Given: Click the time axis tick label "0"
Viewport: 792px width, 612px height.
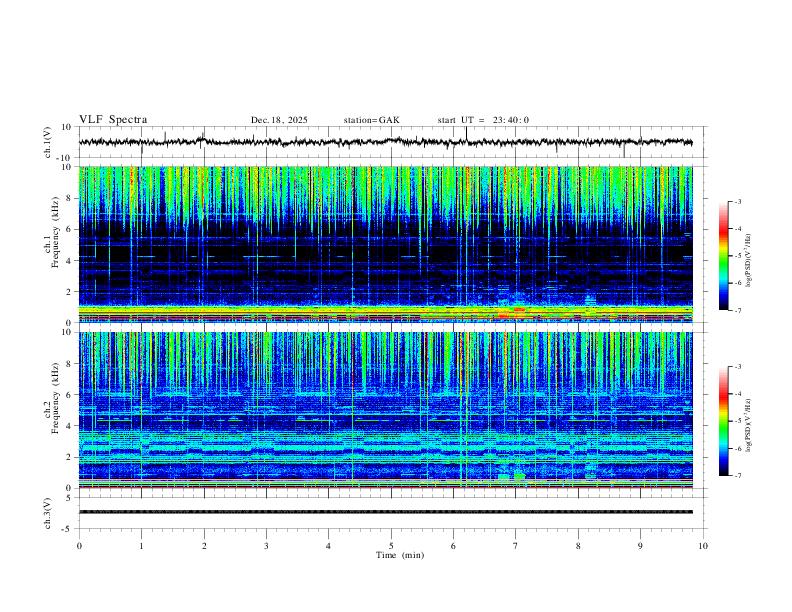Looking at the screenshot, I should point(79,546).
